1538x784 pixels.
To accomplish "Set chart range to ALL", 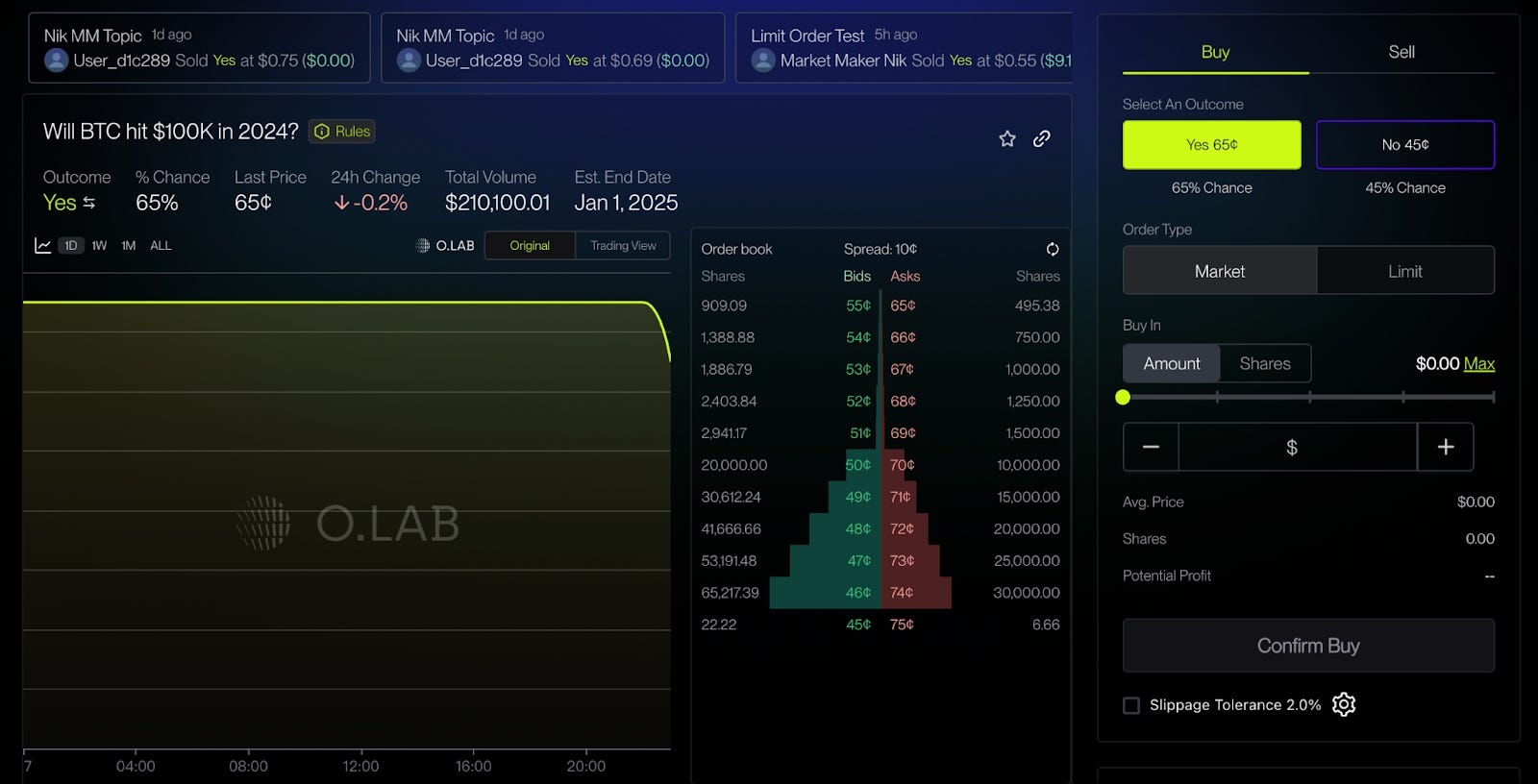I will (161, 245).
